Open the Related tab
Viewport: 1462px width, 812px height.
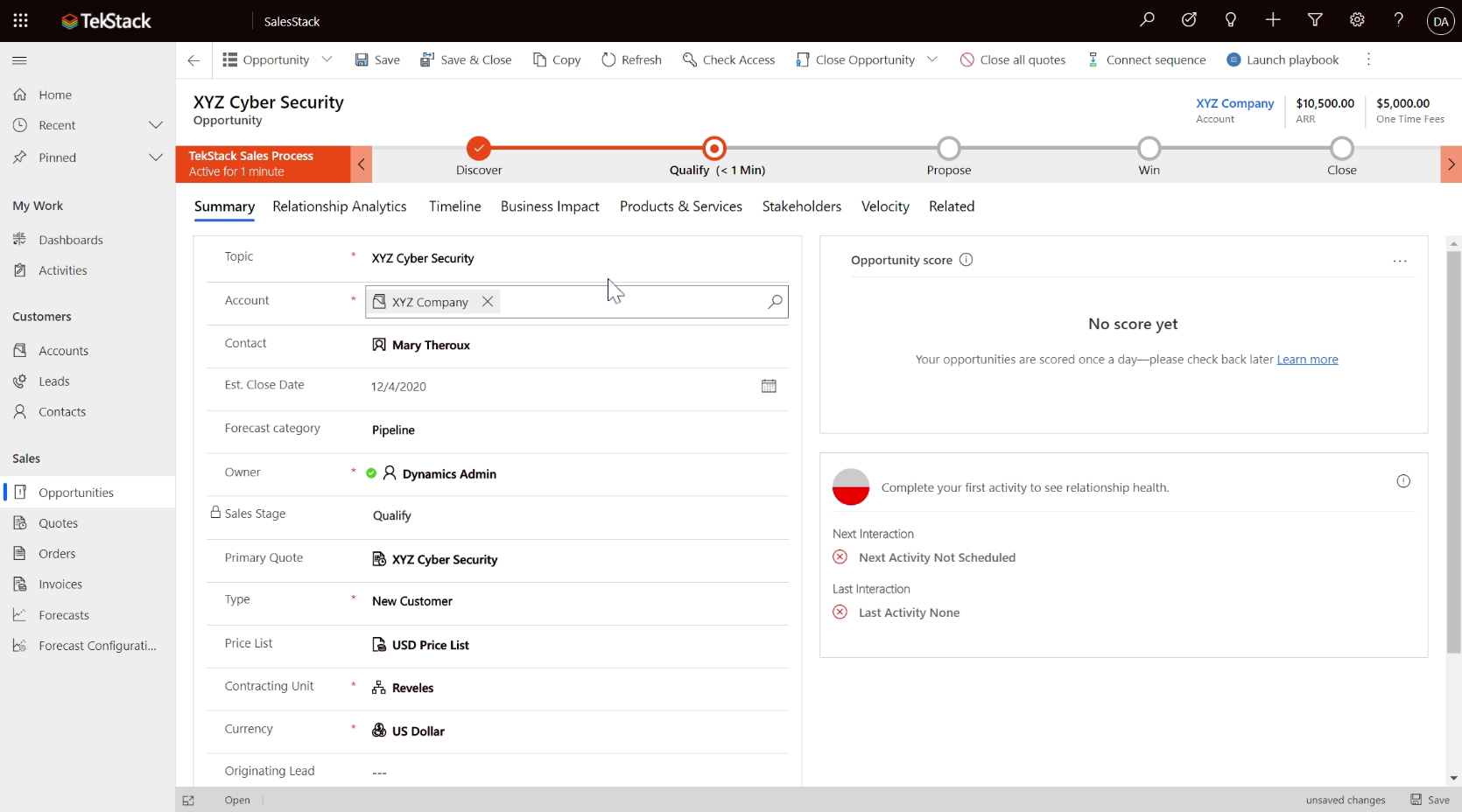click(x=952, y=206)
